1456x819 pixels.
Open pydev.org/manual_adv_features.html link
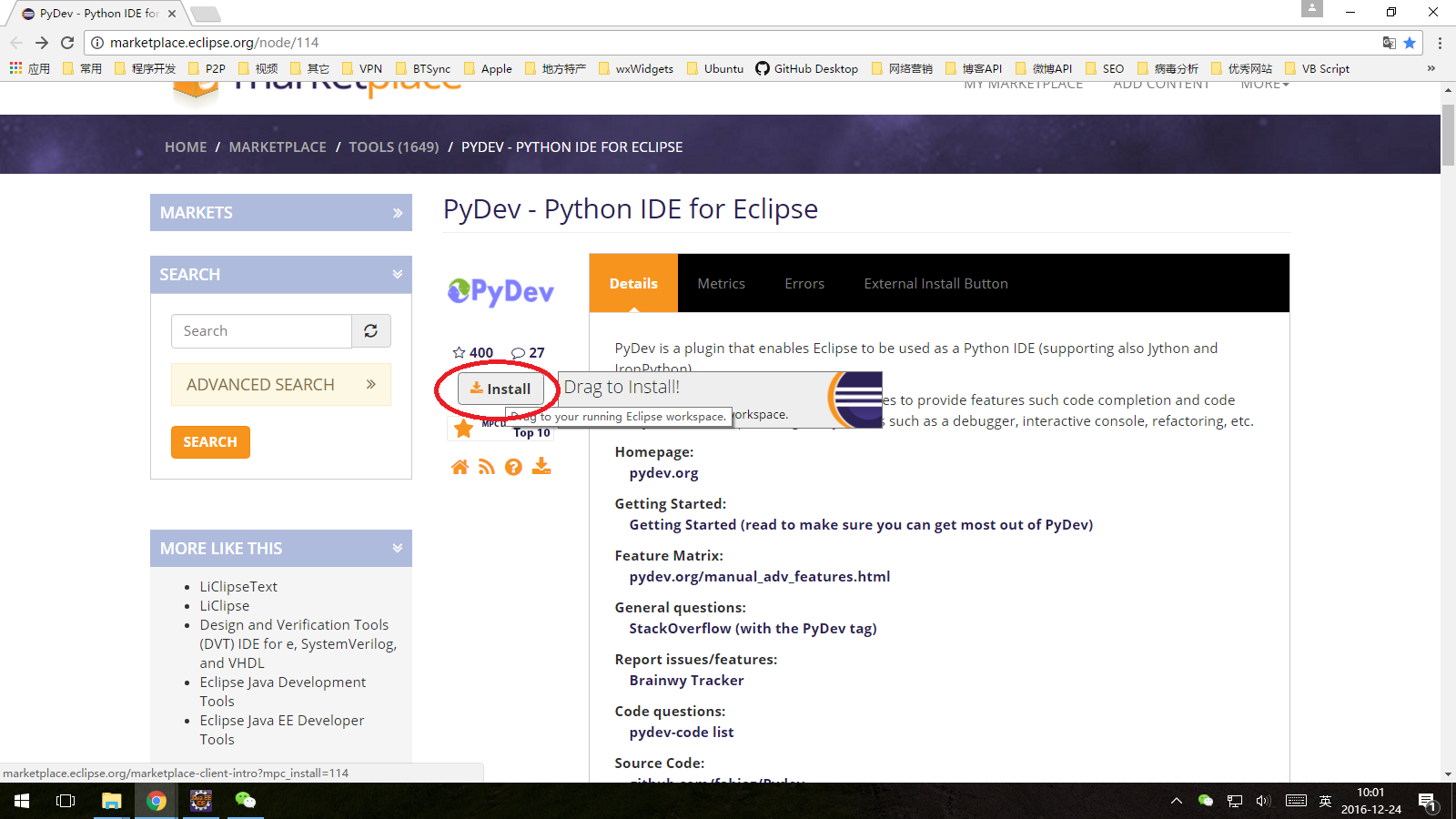[760, 577]
